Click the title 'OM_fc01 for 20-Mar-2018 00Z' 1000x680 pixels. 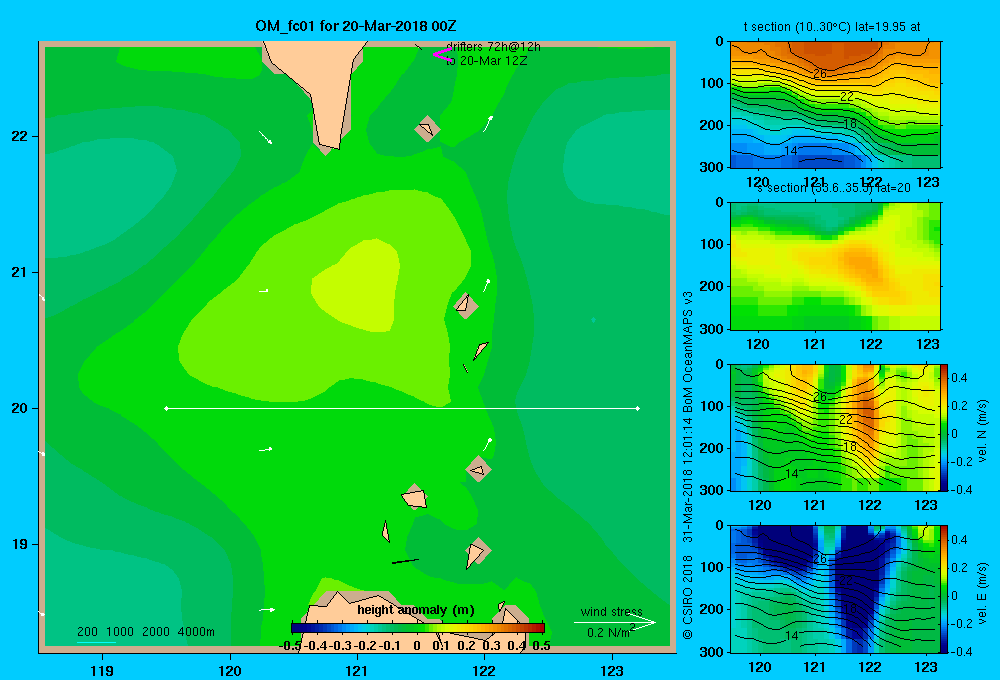pos(355,26)
